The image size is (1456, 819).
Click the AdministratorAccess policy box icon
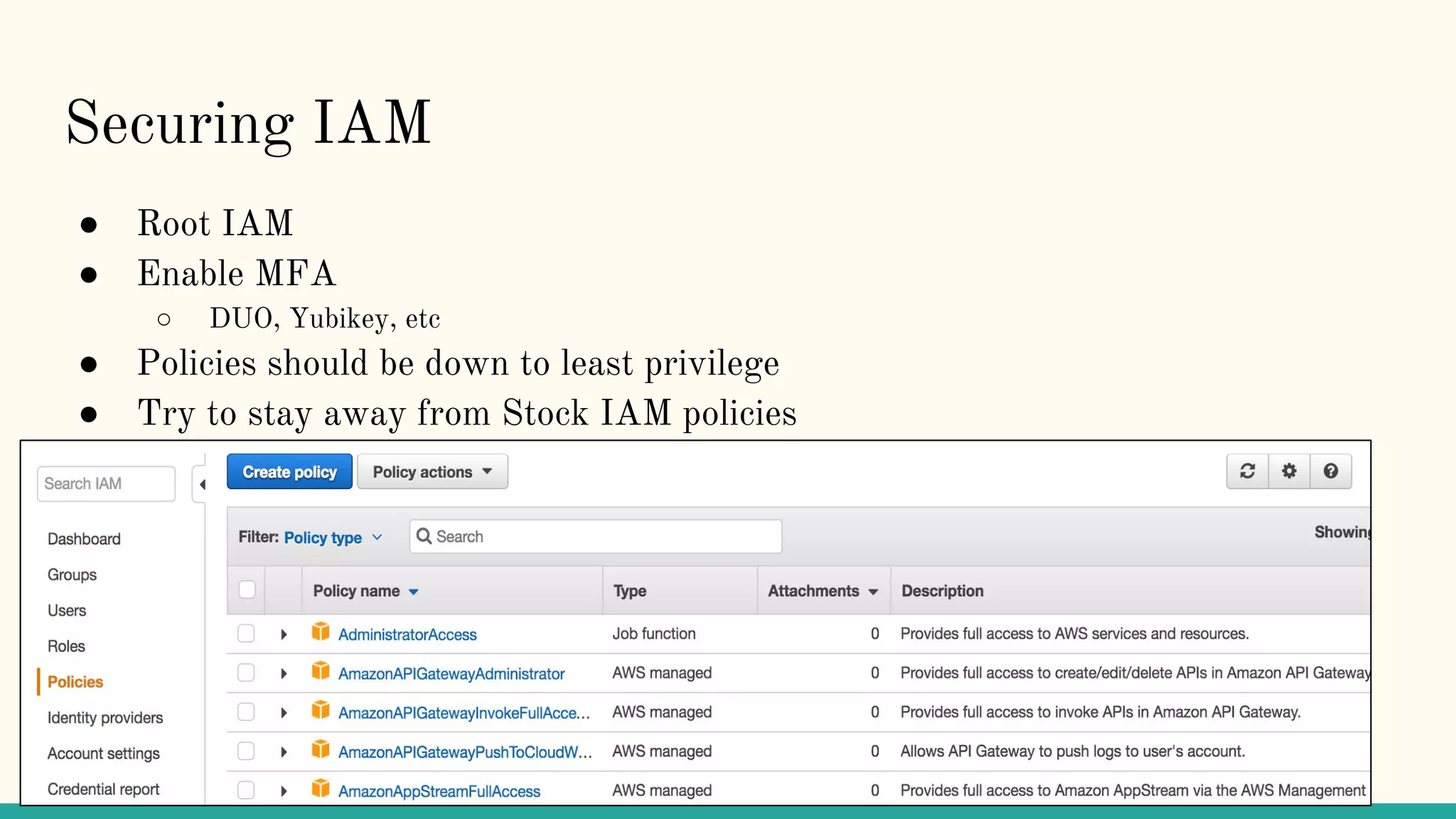click(x=321, y=632)
